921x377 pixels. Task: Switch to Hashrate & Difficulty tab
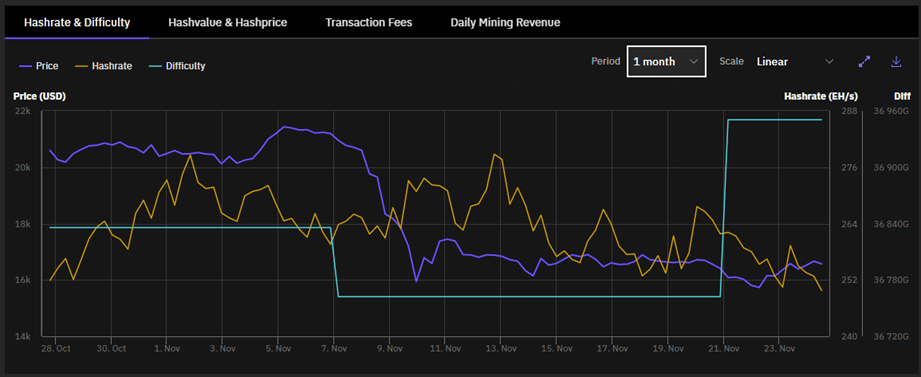click(x=76, y=23)
